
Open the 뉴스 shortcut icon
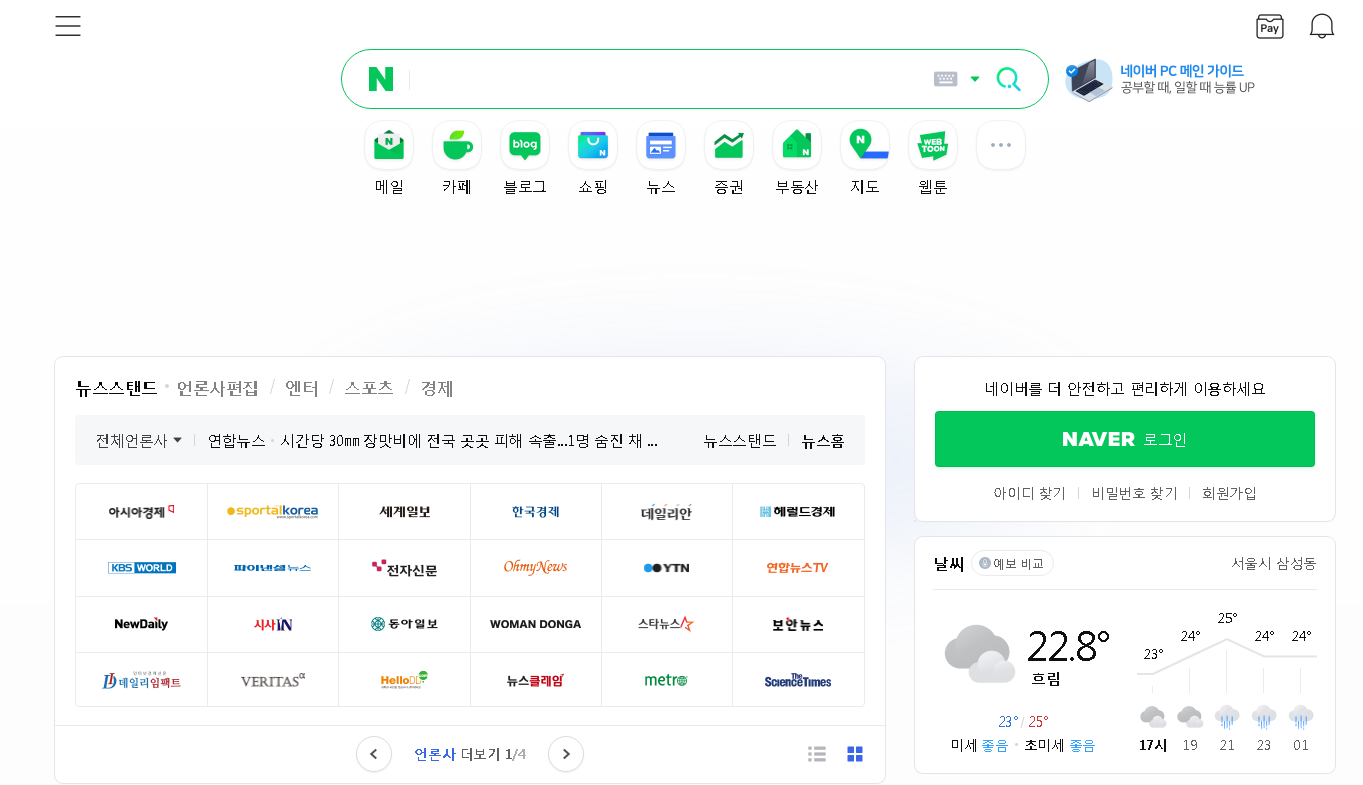[x=661, y=146]
